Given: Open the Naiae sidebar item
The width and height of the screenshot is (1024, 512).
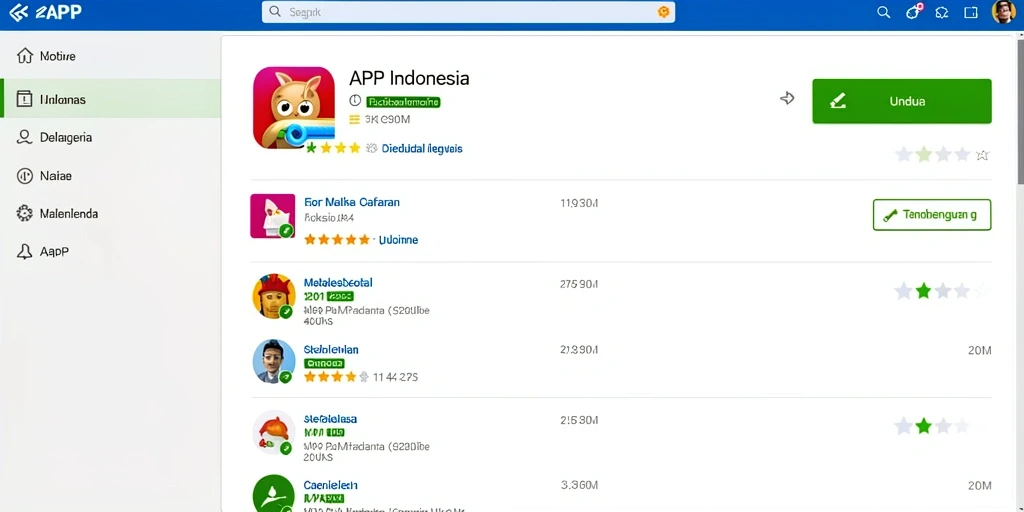Looking at the screenshot, I should pyautogui.click(x=110, y=176).
